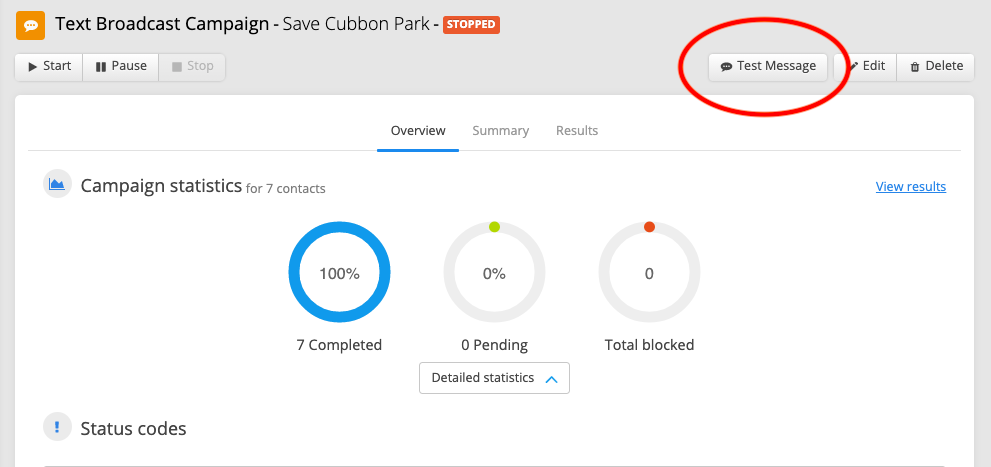
Task: Click the 100% completed progress ring
Action: (x=339, y=273)
